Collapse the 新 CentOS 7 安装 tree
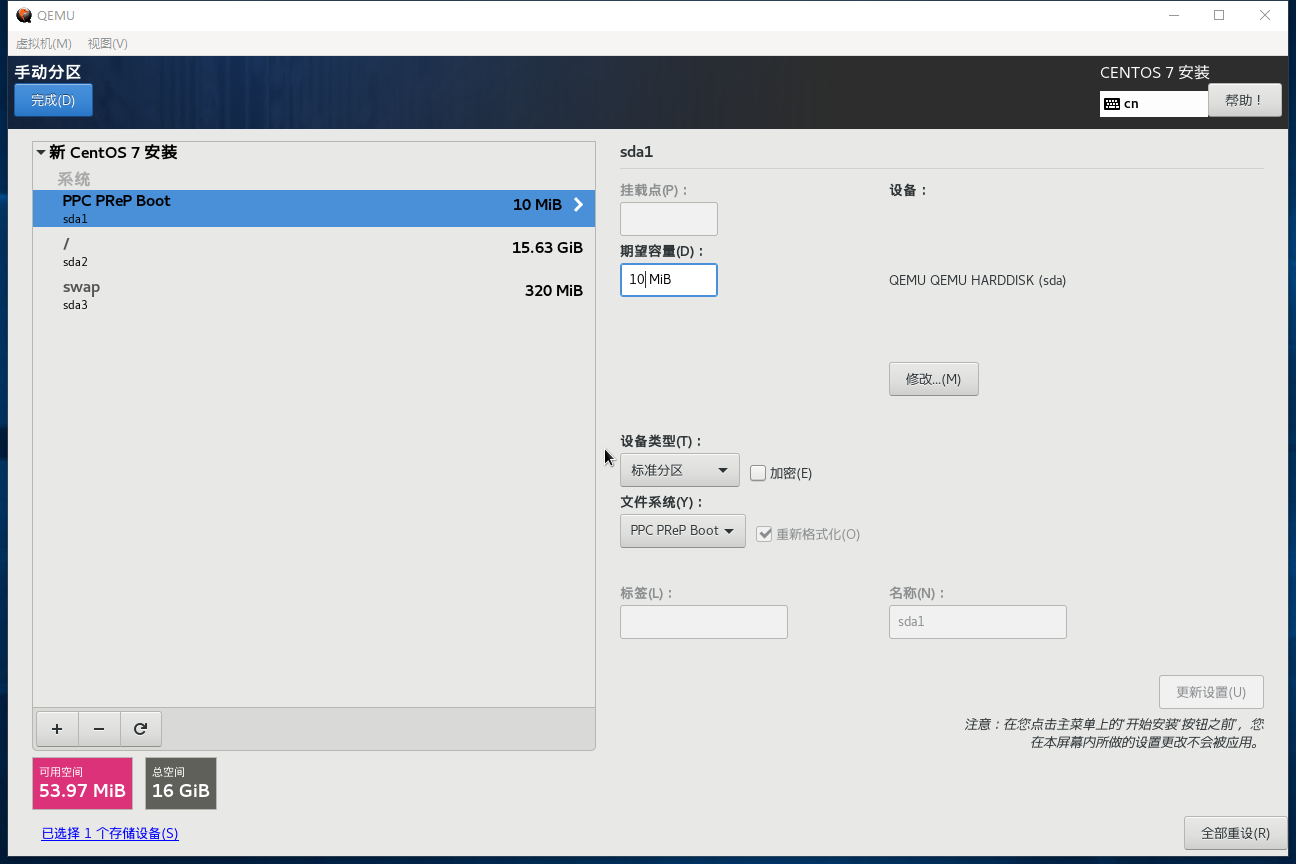1296x864 pixels. pyautogui.click(x=41, y=153)
